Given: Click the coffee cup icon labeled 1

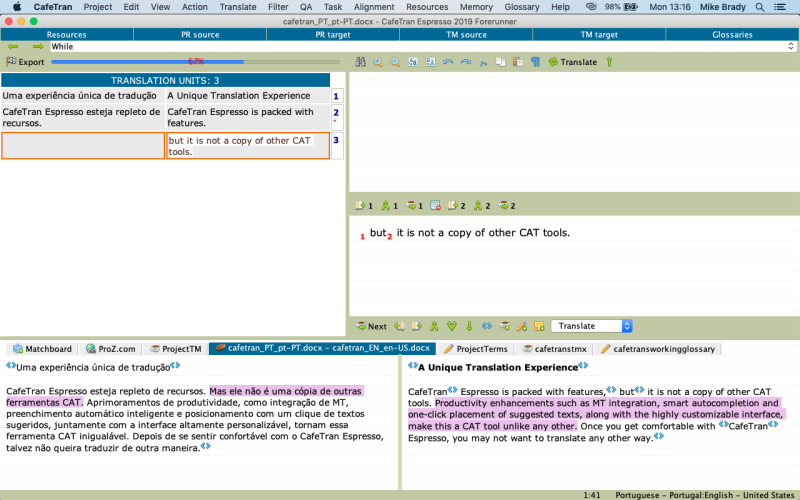Looking at the screenshot, I should [414, 206].
